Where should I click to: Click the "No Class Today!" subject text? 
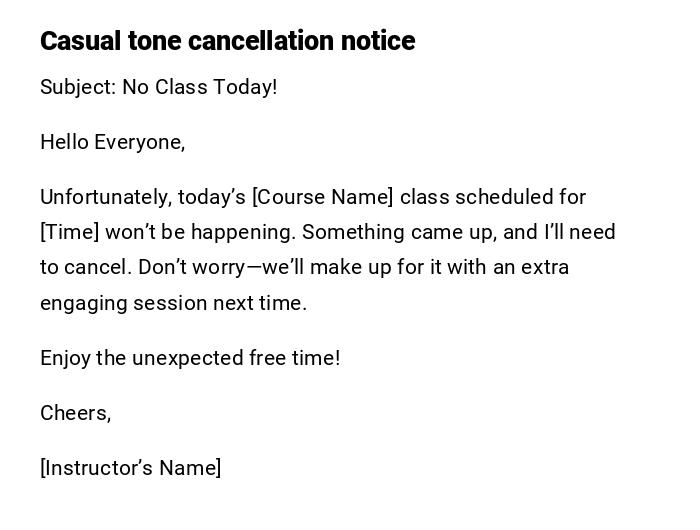click(200, 87)
